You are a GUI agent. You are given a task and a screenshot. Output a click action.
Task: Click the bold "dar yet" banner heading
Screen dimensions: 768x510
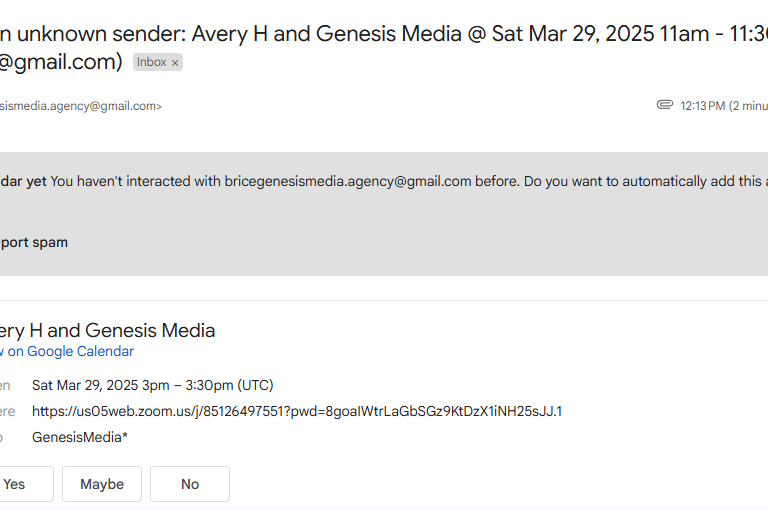point(23,181)
